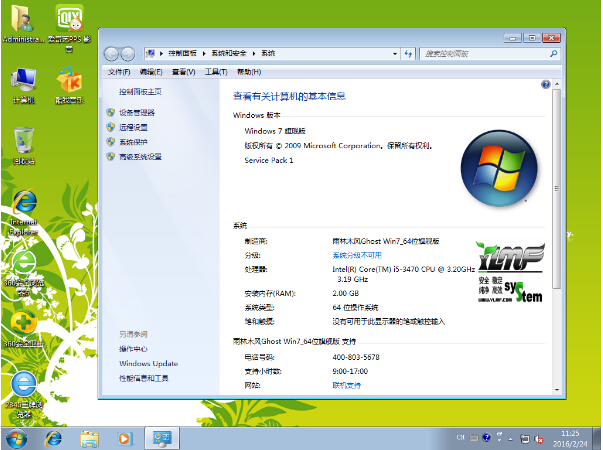The width and height of the screenshot is (603, 450).
Task: Expand the arrow after 控制面板 breadcrumb
Action: (x=204, y=53)
